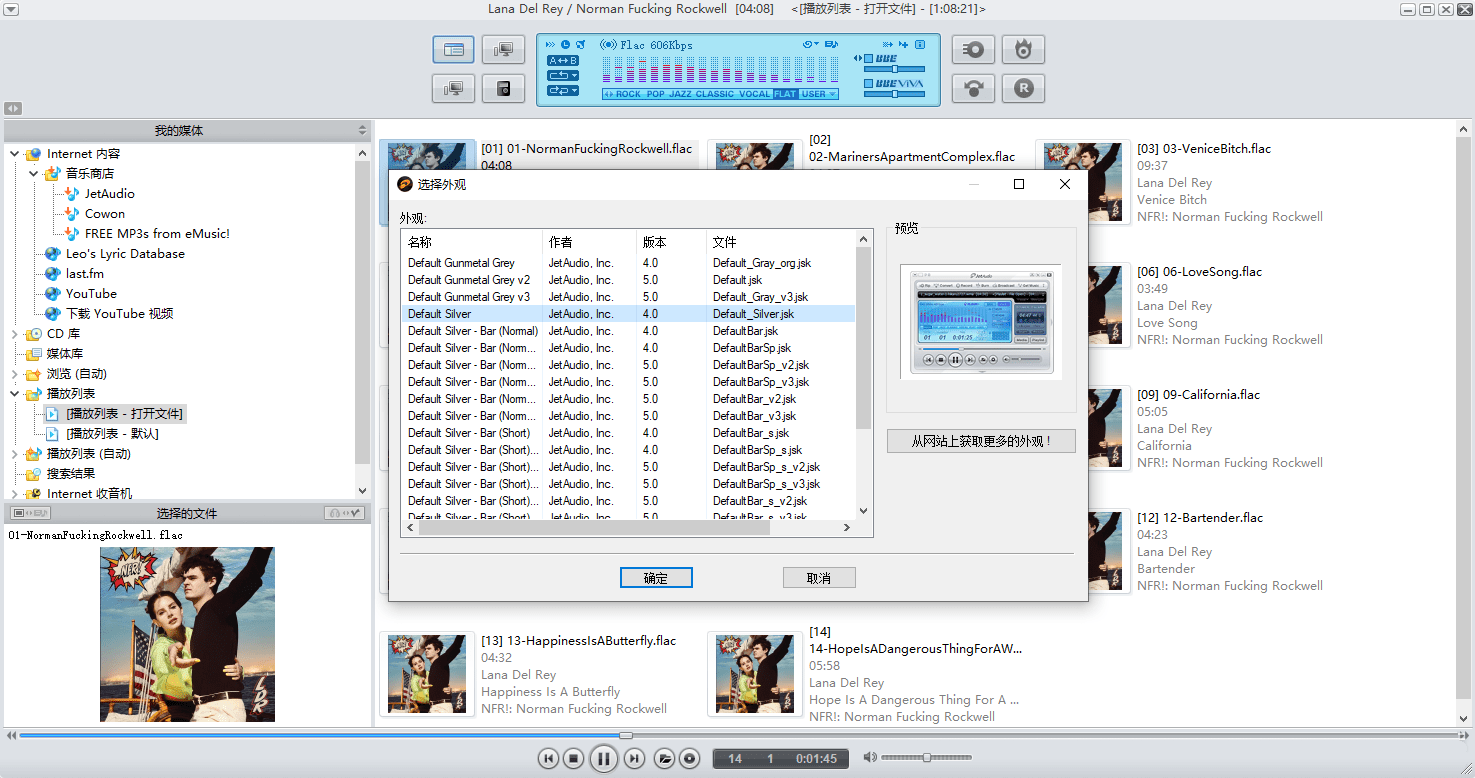Skip to next track
This screenshot has width=1475, height=778.
(634, 759)
